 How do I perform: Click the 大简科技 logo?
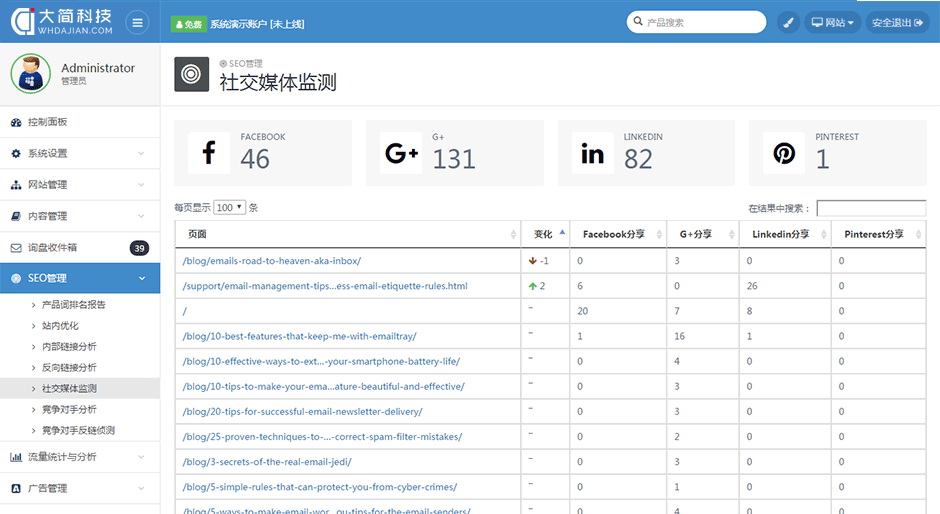point(62,22)
